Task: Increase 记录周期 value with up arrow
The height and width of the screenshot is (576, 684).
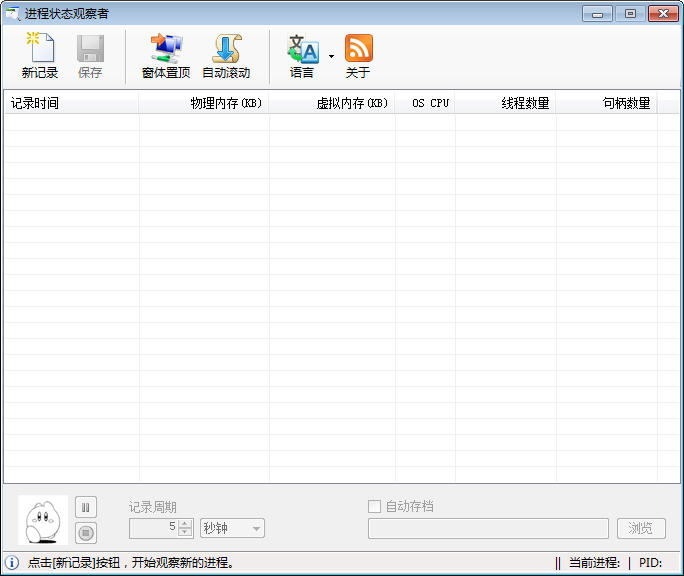Action: tap(185, 524)
